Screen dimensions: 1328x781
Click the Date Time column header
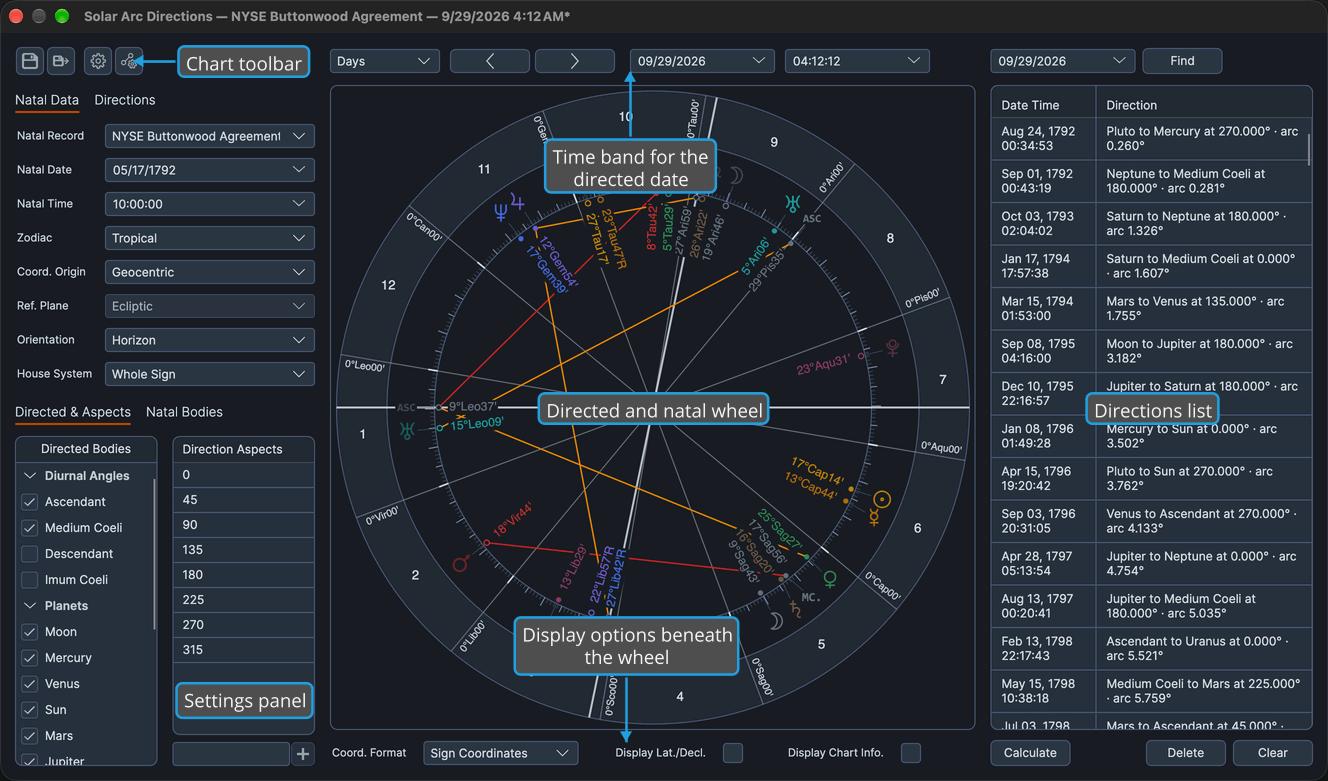click(x=1044, y=105)
